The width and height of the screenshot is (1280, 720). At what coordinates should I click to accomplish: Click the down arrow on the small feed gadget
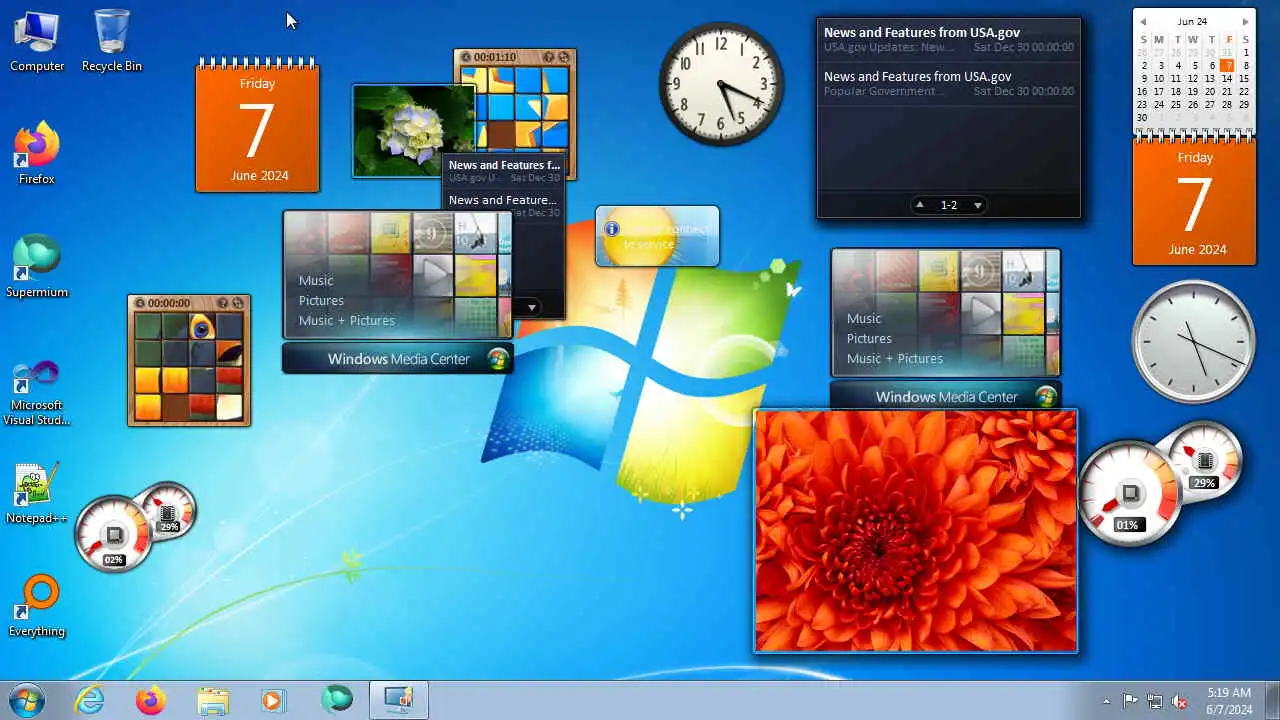coord(532,307)
